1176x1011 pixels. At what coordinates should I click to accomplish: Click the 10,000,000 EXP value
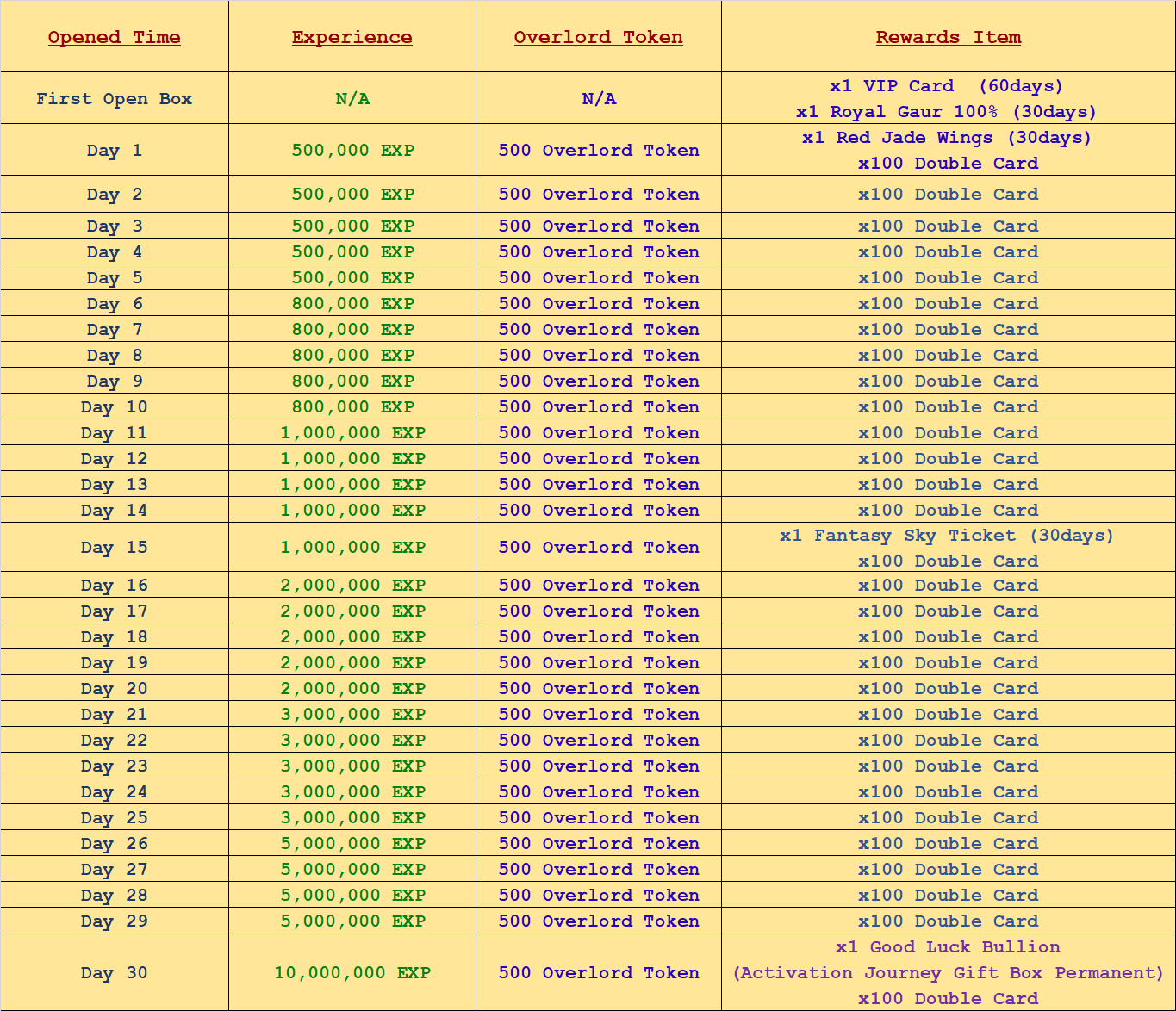(x=352, y=973)
